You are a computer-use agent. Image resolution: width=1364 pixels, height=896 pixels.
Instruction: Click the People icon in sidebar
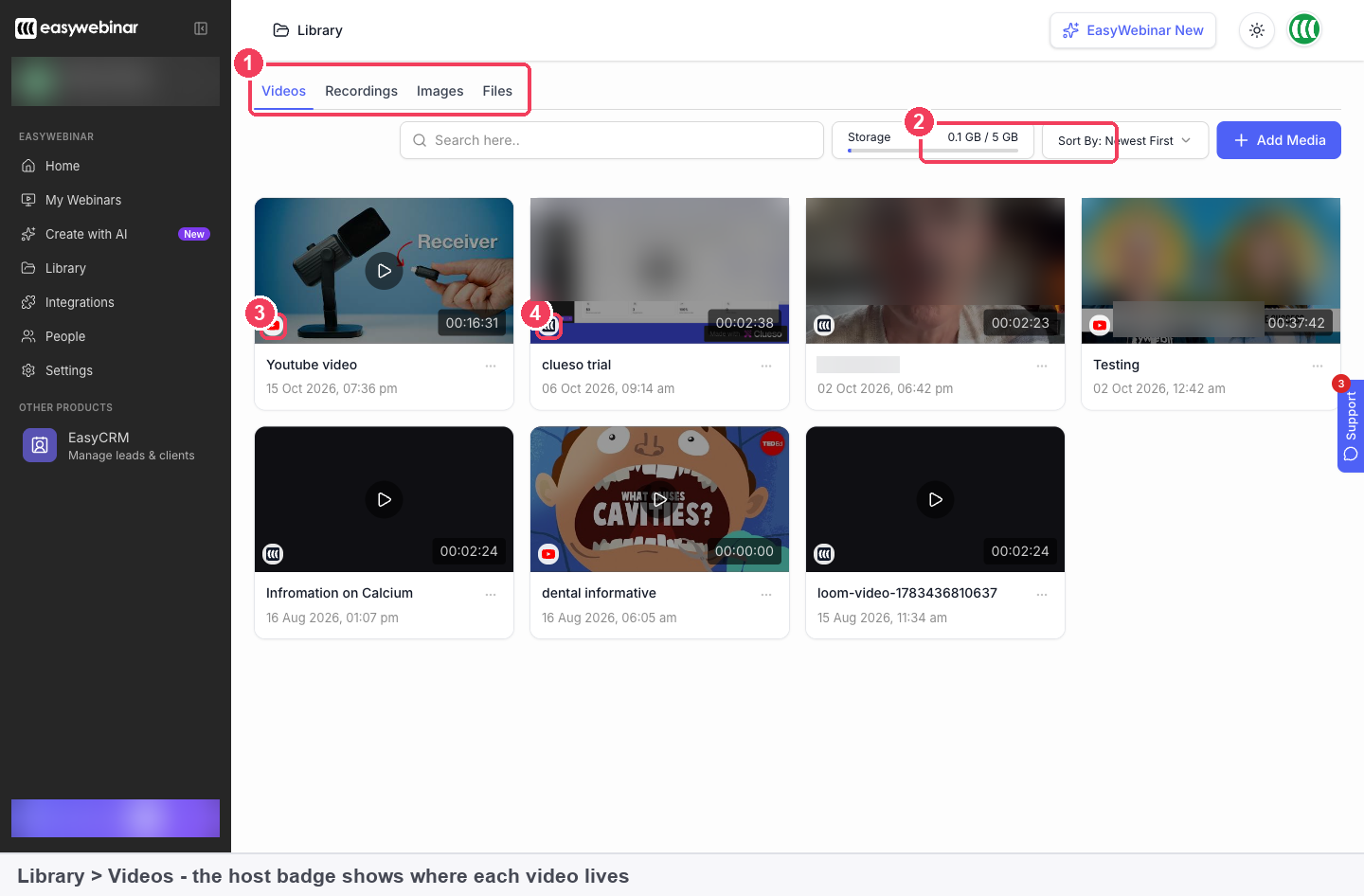click(x=28, y=336)
